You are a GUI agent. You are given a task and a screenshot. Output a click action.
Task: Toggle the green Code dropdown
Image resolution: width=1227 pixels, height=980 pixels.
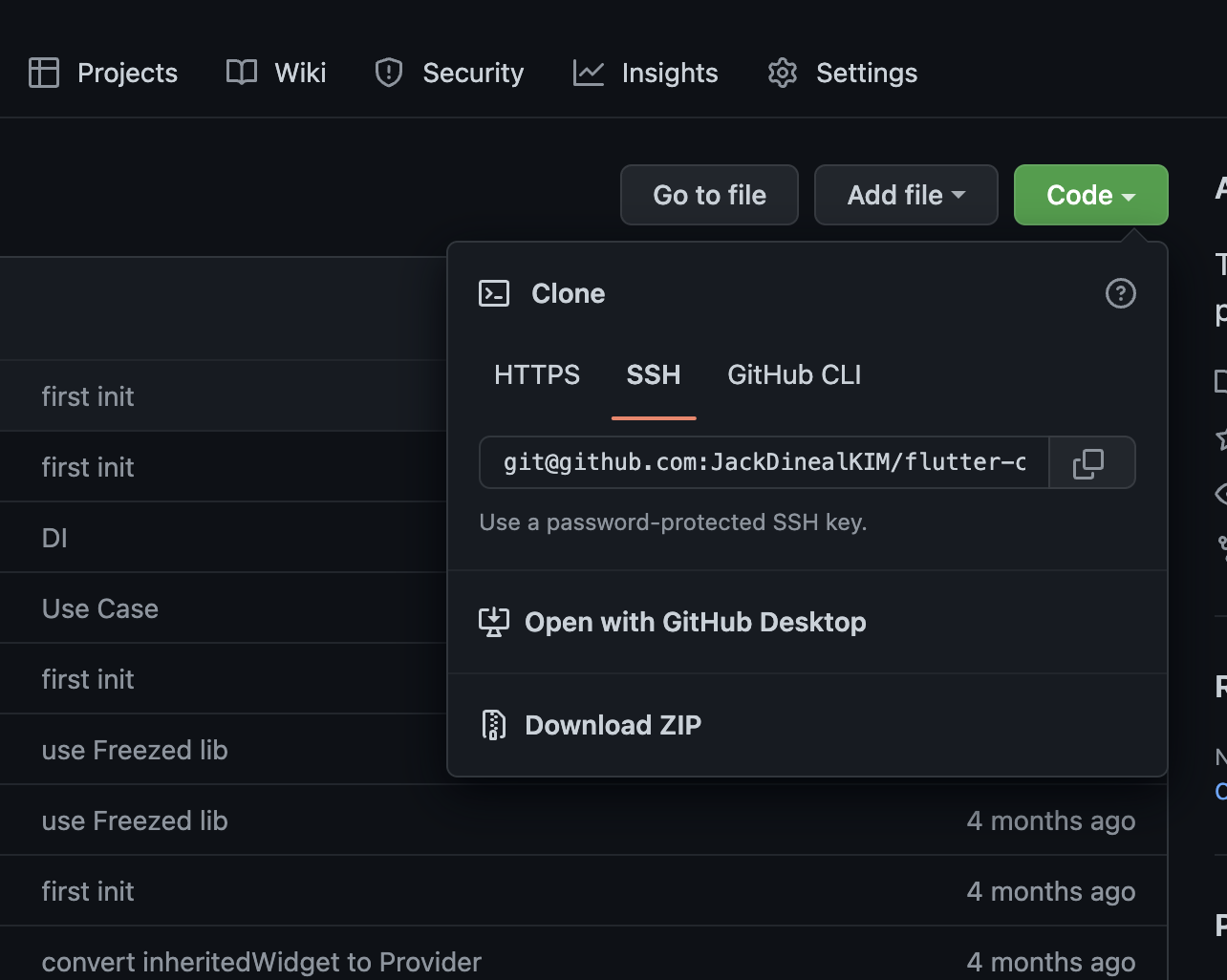(1090, 195)
